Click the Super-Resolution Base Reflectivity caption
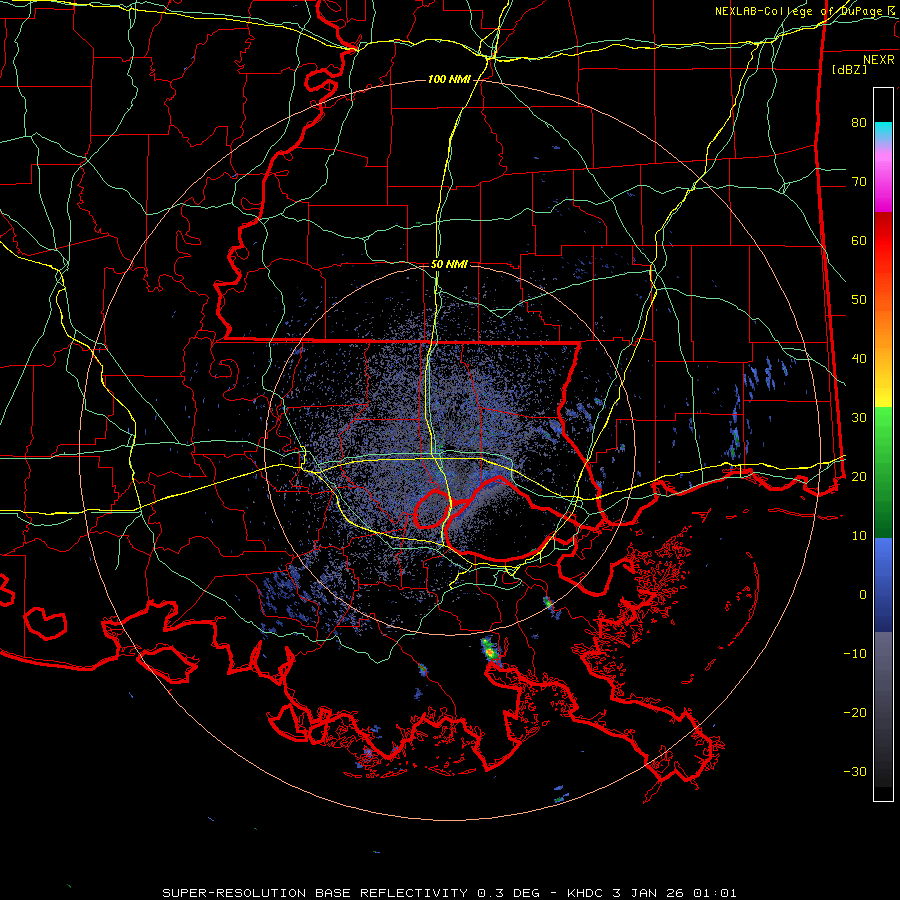The width and height of the screenshot is (900, 900). (x=449, y=893)
